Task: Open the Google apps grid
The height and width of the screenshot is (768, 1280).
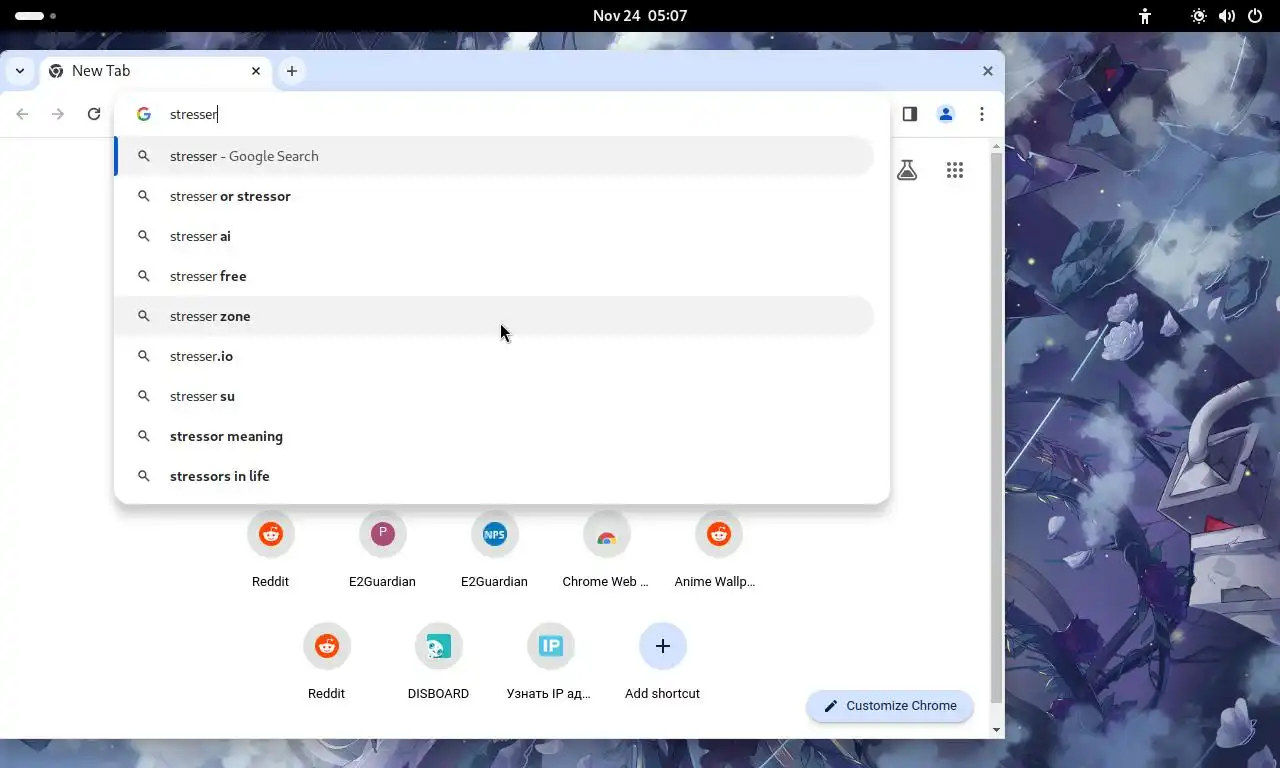Action: pos(955,170)
